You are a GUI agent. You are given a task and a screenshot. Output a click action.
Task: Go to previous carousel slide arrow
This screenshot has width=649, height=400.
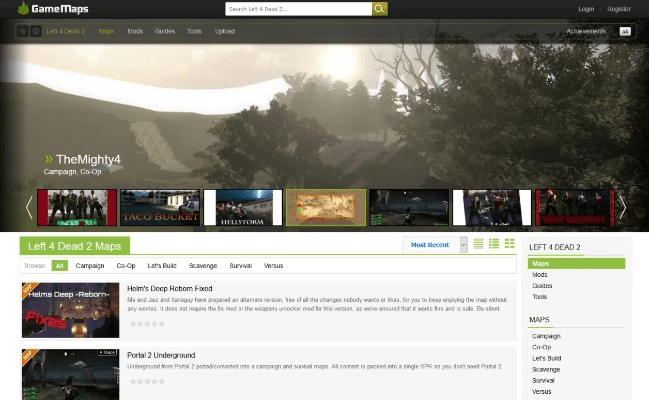coord(29,207)
